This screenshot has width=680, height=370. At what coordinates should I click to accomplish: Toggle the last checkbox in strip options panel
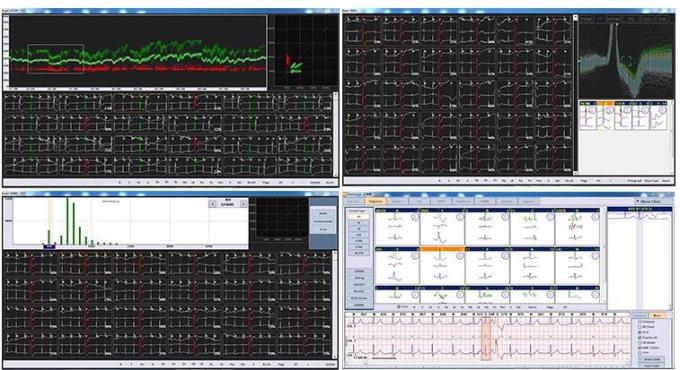point(639,353)
